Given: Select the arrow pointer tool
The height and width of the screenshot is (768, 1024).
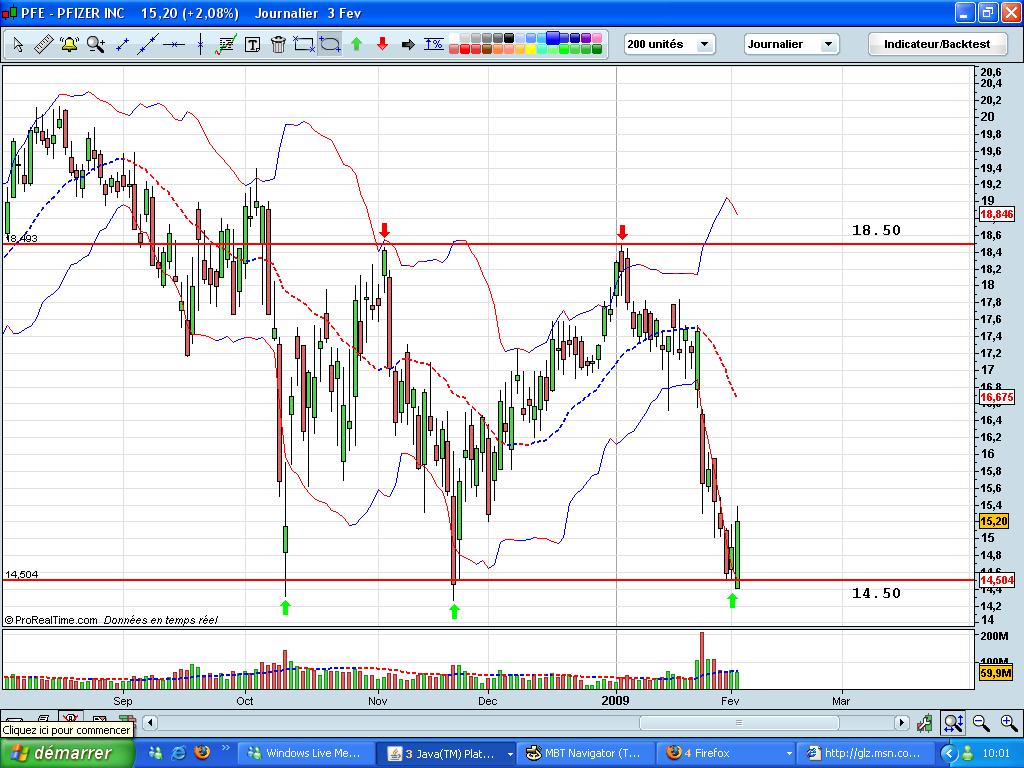Looking at the screenshot, I should coord(18,44).
